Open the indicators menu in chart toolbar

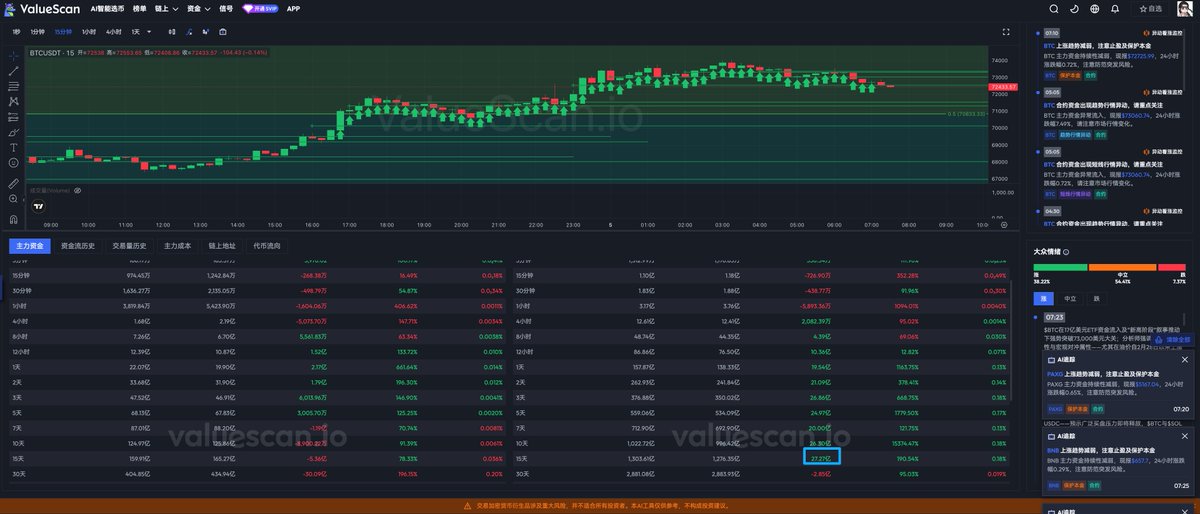(x=188, y=31)
